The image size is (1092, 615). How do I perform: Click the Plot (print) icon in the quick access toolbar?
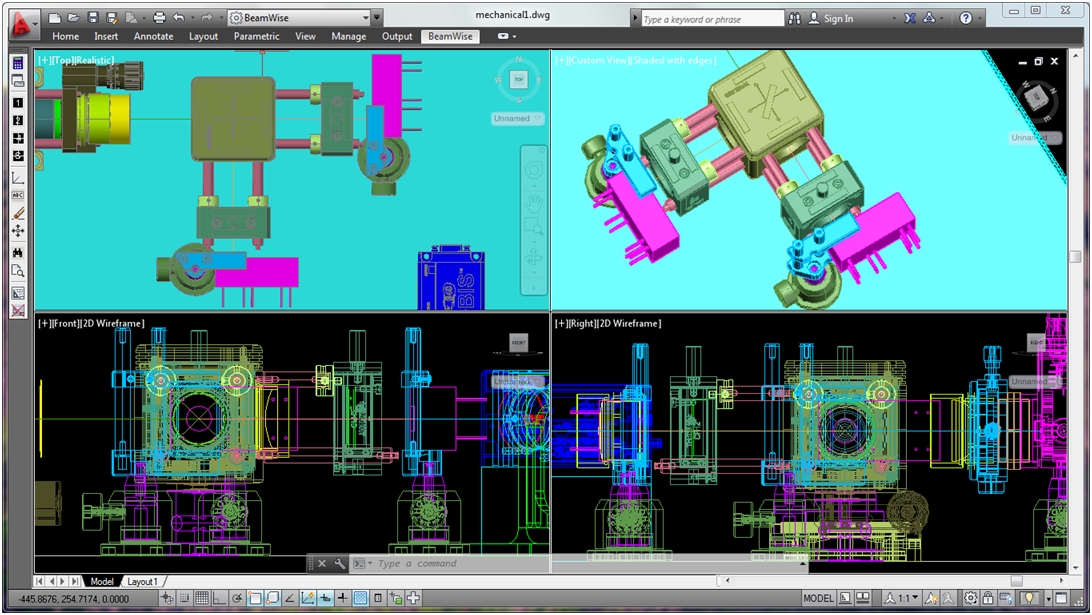tap(159, 18)
